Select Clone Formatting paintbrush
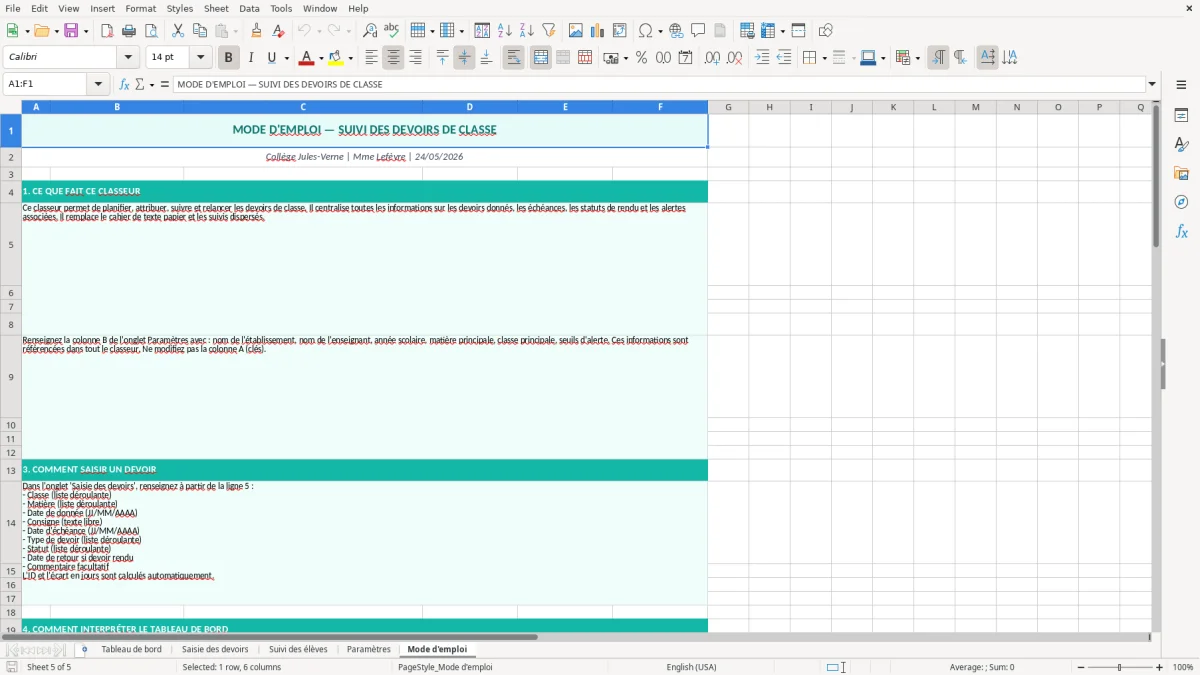 tap(256, 31)
